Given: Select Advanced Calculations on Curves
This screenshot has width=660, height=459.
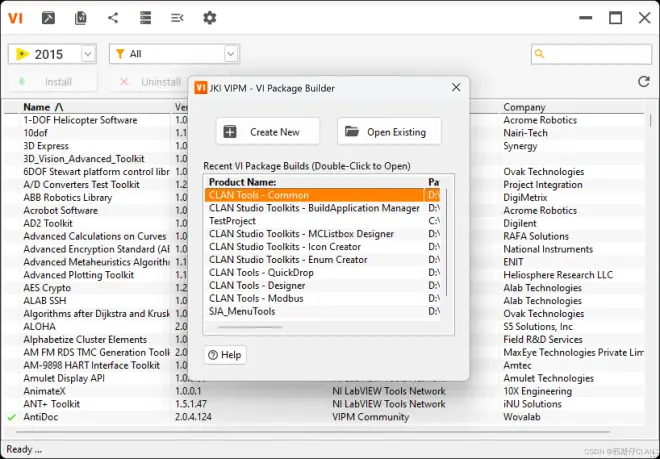Looking at the screenshot, I should tap(95, 236).
